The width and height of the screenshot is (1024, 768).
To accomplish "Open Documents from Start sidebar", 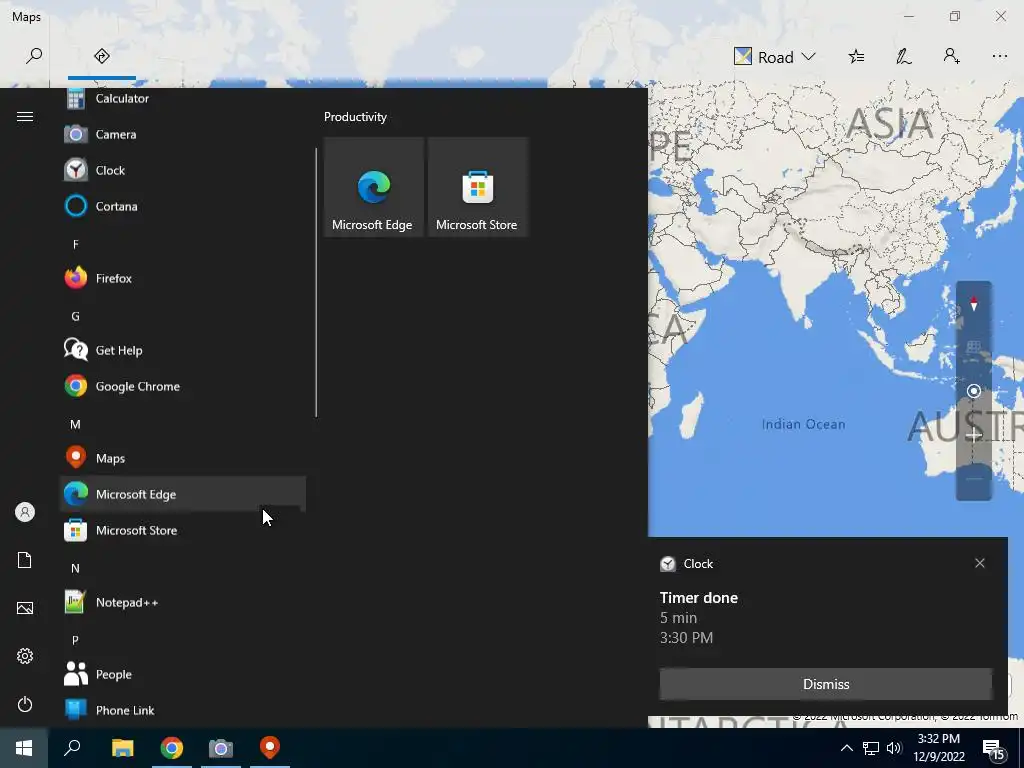I will tap(25, 560).
